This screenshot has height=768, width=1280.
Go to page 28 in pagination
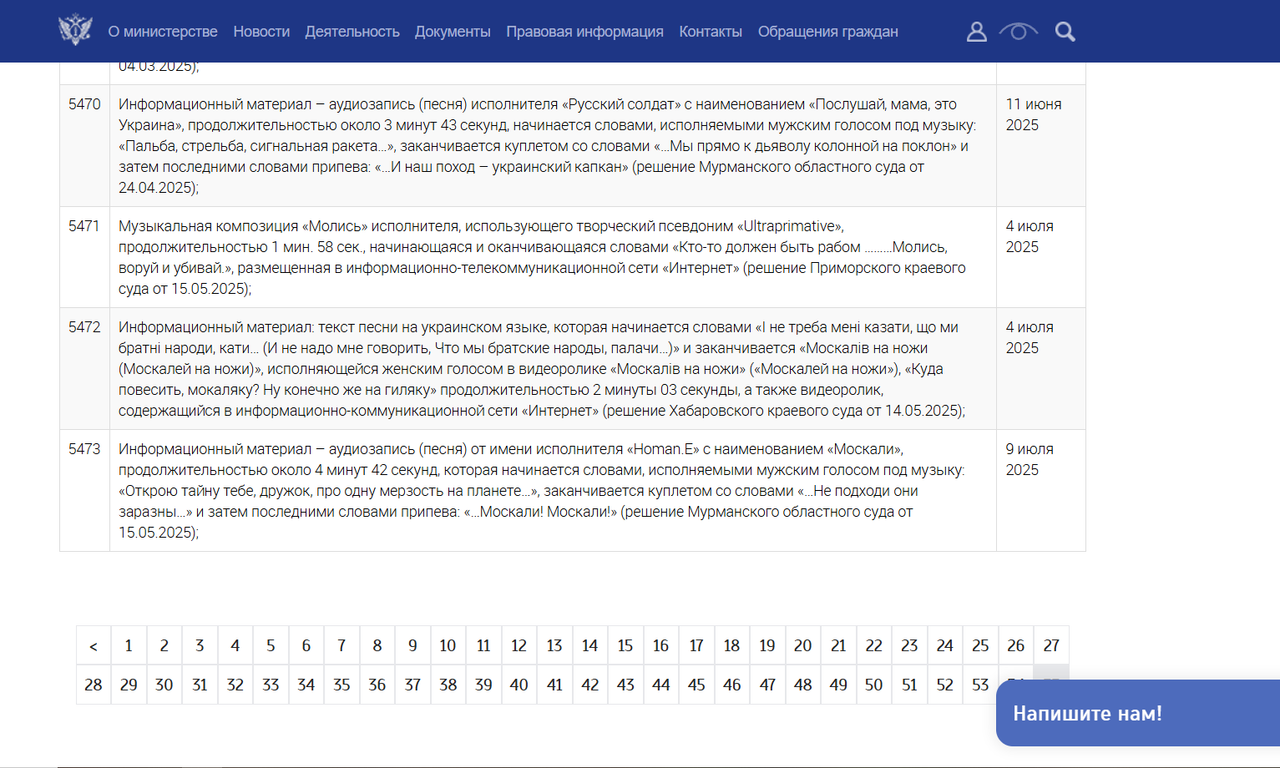tap(93, 685)
